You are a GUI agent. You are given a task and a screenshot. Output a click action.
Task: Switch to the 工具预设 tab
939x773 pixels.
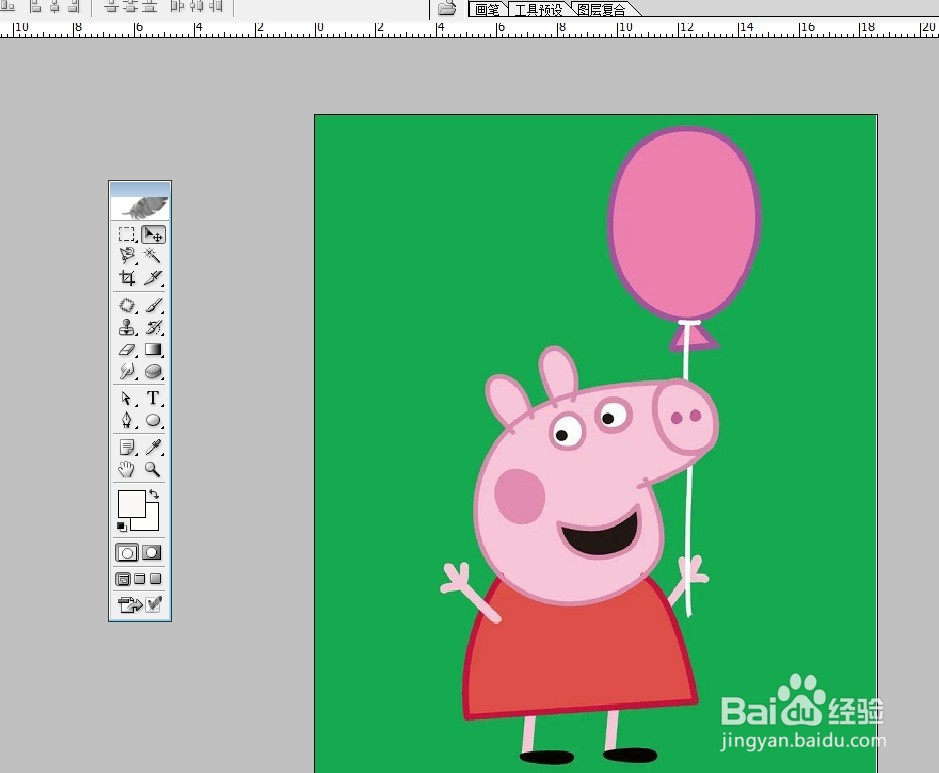[538, 10]
